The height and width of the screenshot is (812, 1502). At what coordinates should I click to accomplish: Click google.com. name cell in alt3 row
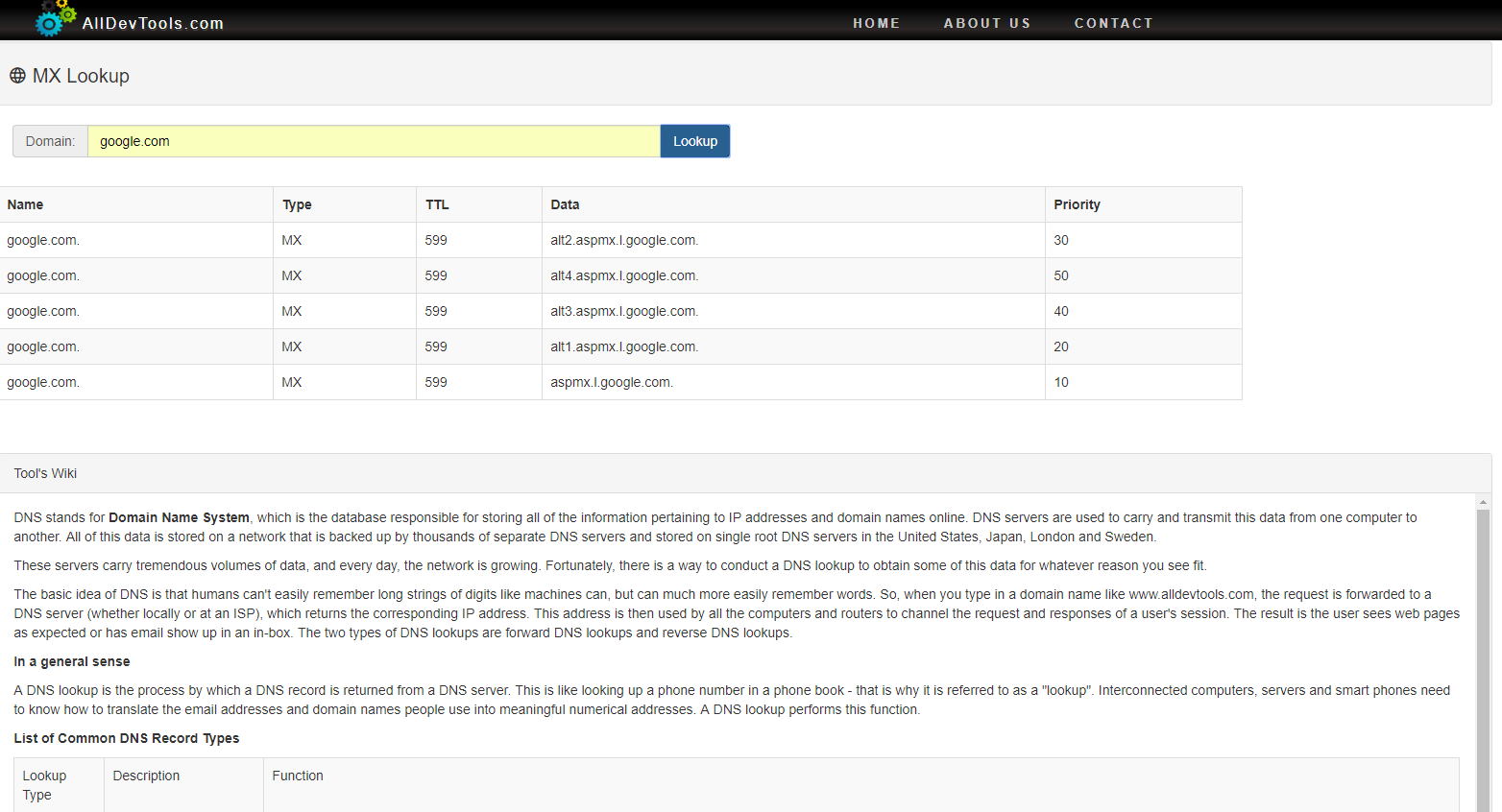(x=136, y=311)
